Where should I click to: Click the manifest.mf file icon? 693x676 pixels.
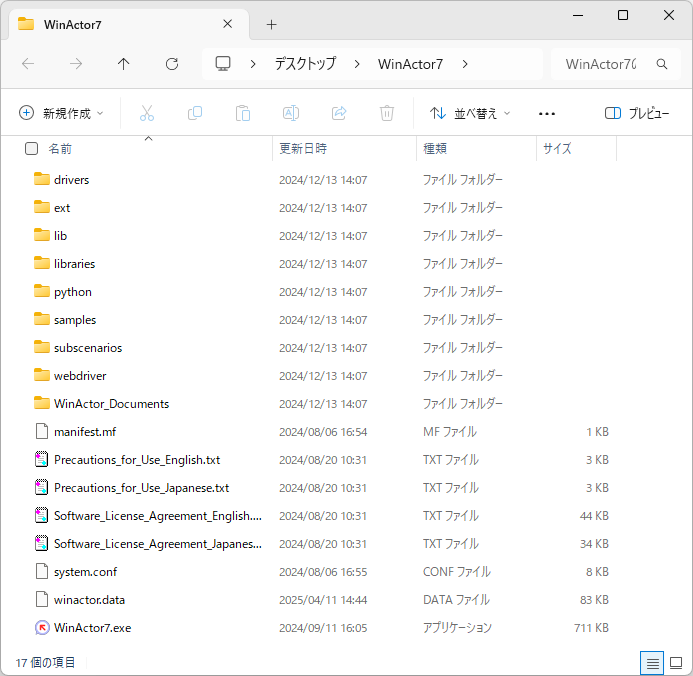click(x=42, y=431)
